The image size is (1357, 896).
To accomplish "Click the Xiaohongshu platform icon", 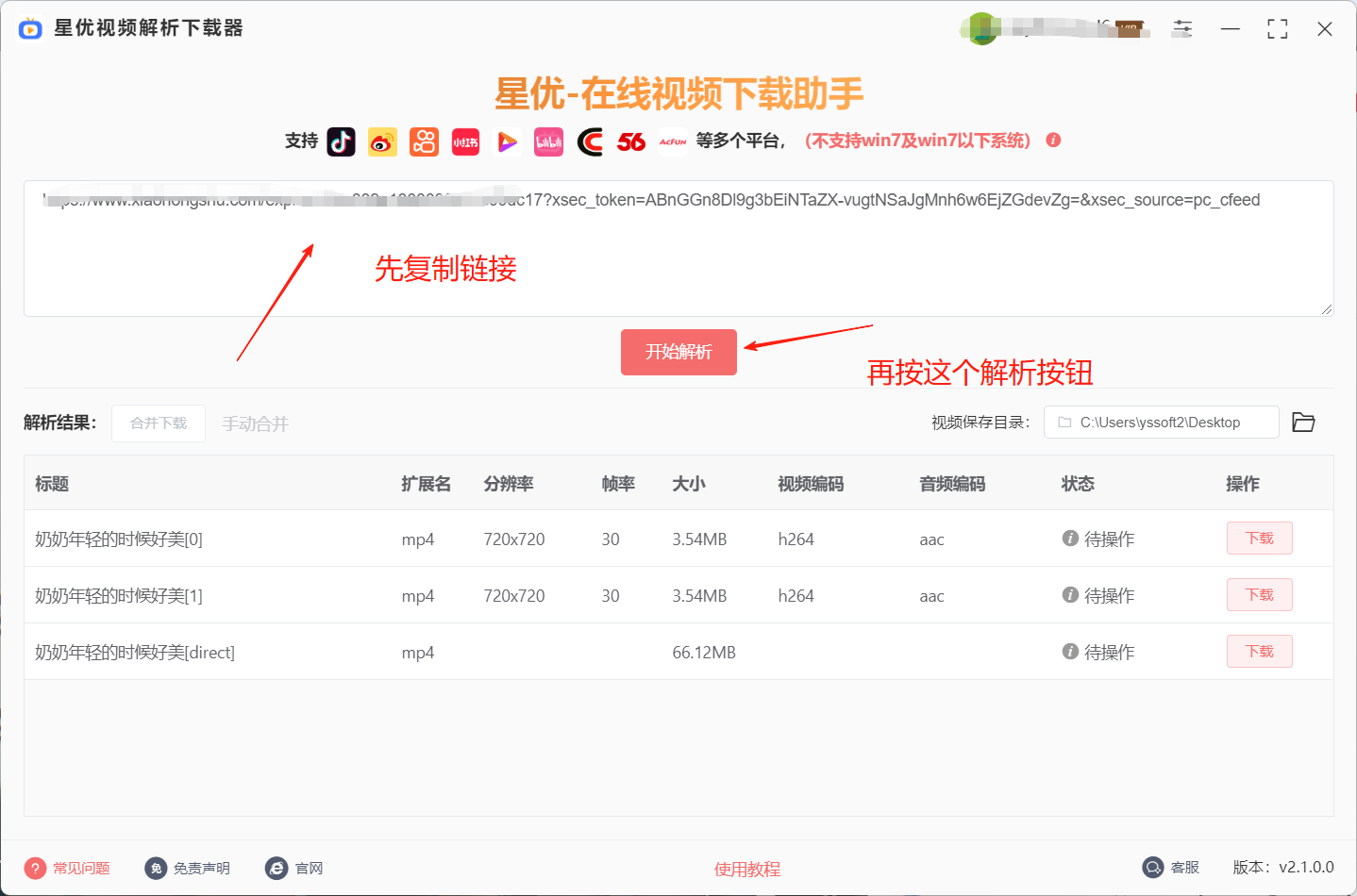I will point(465,141).
